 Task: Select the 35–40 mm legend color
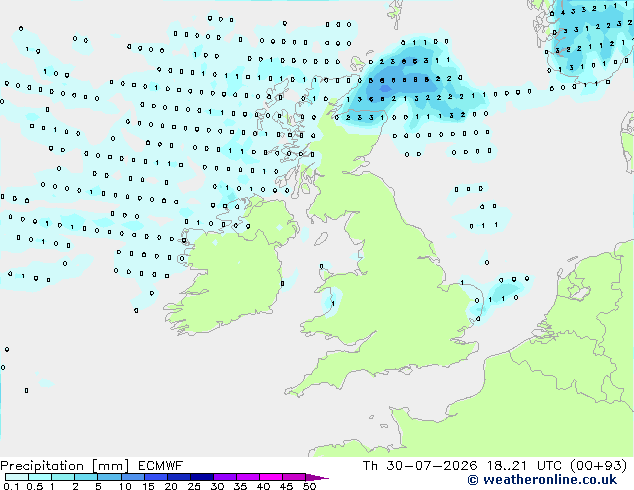pyautogui.click(x=248, y=477)
